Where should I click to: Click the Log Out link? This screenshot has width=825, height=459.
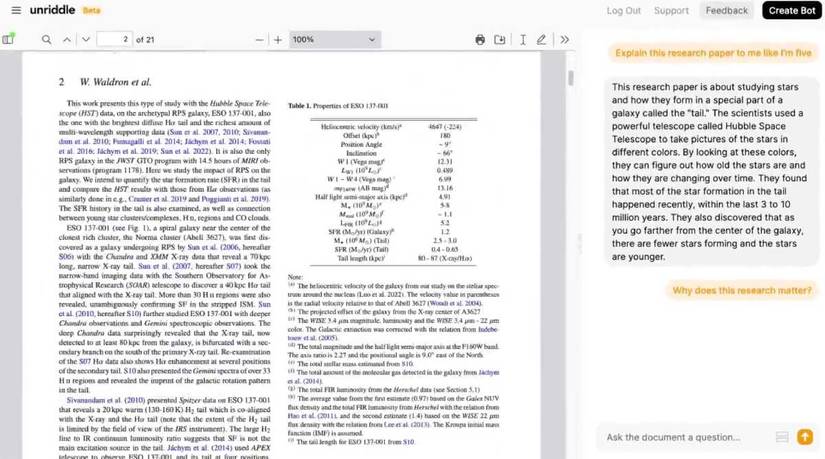(x=623, y=11)
